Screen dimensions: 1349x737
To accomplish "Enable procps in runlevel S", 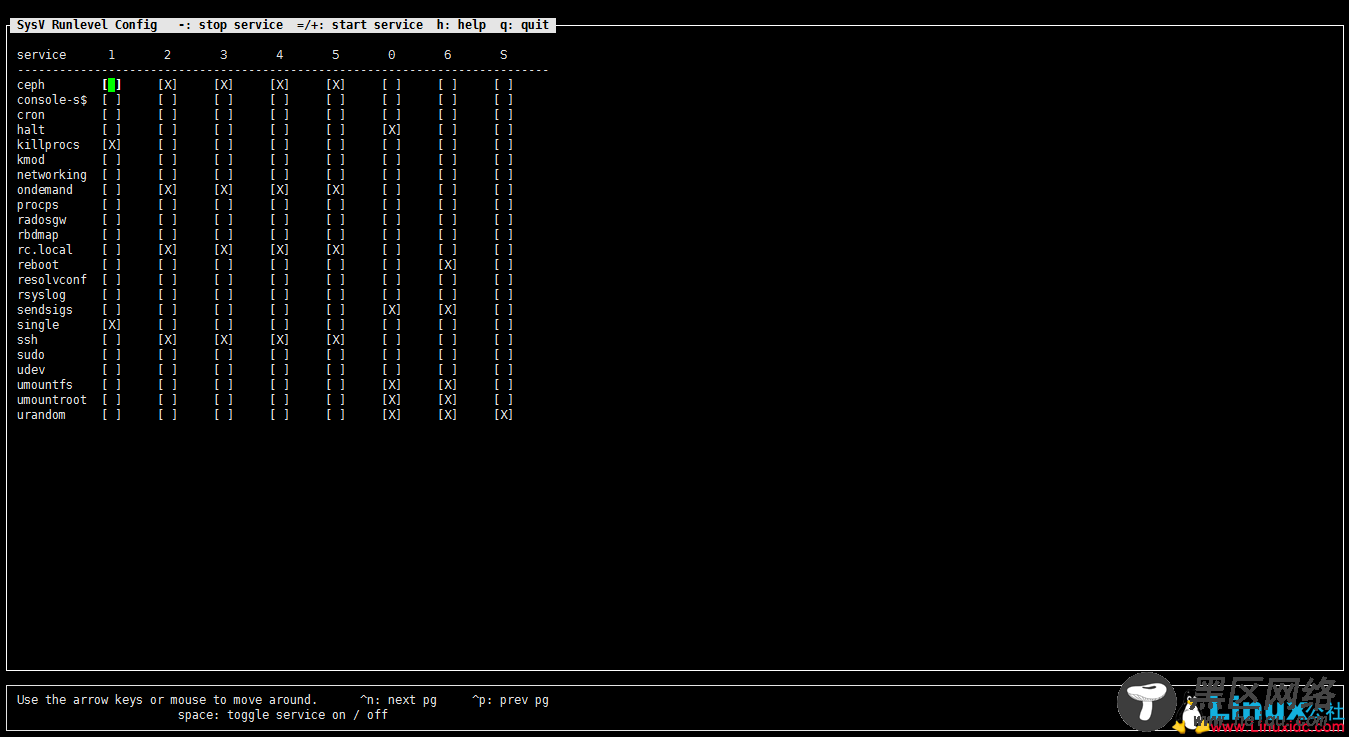I will [504, 205].
